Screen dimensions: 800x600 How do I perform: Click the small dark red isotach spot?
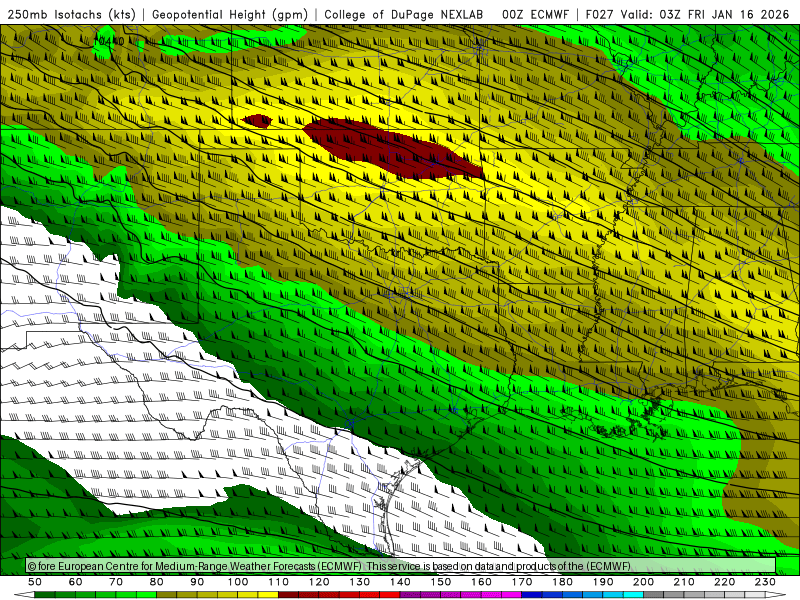(257, 121)
